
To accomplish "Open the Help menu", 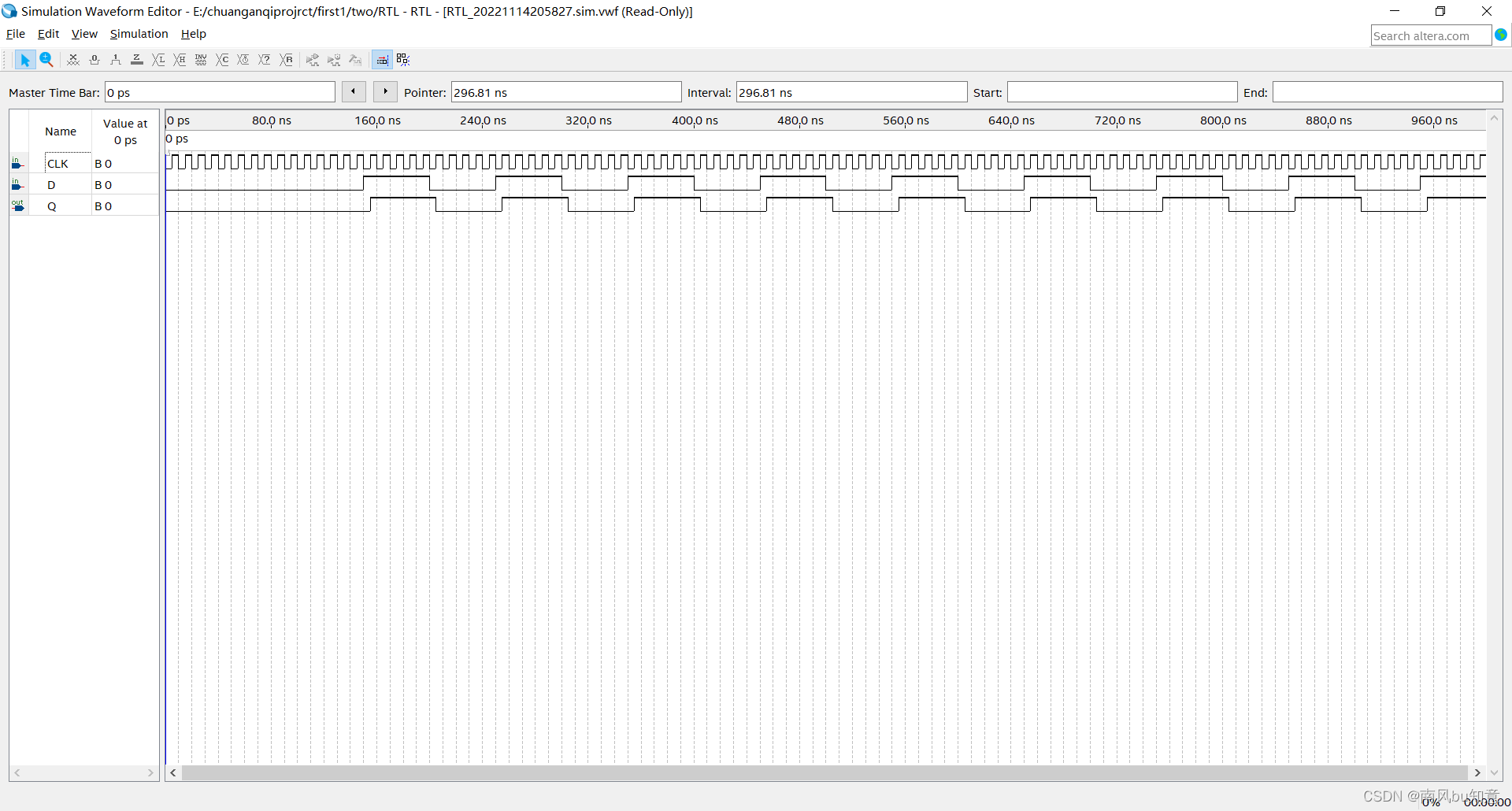I will [x=193, y=34].
